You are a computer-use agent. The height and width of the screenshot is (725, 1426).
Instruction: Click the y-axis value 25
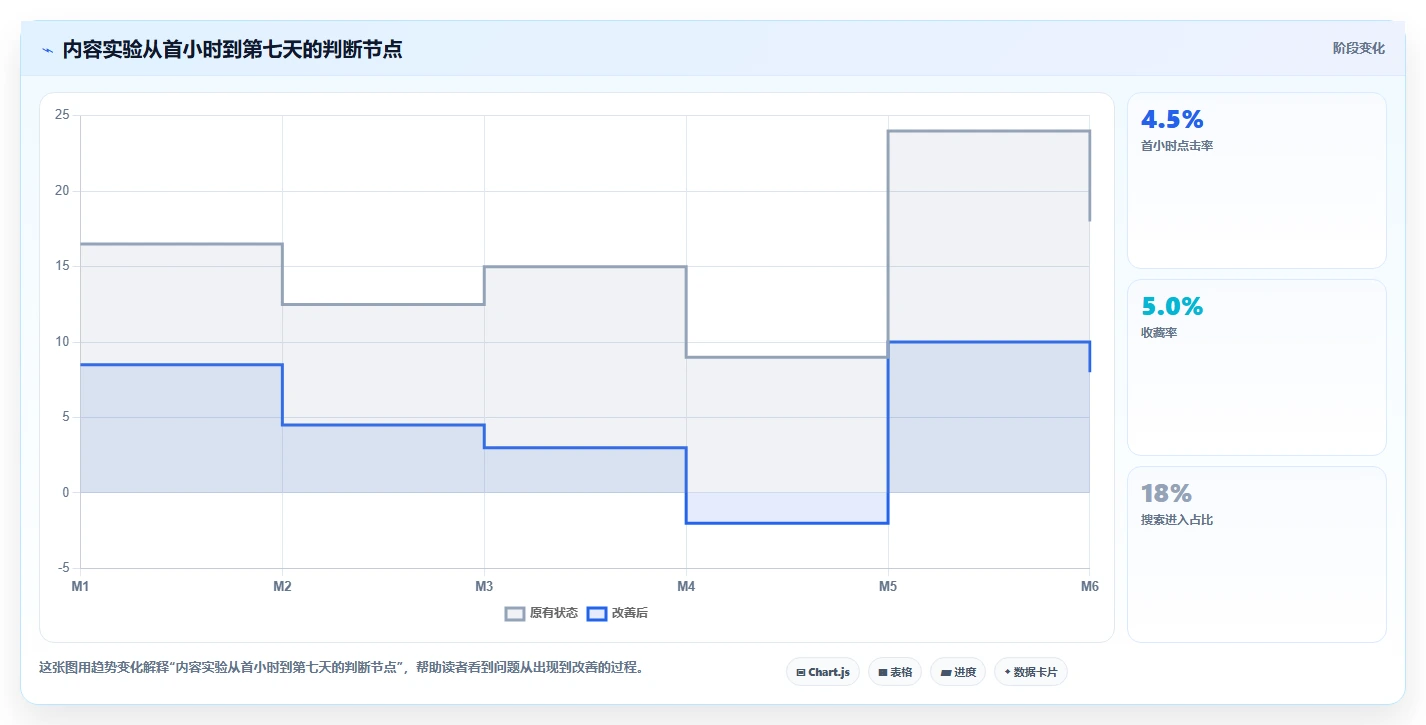62,115
